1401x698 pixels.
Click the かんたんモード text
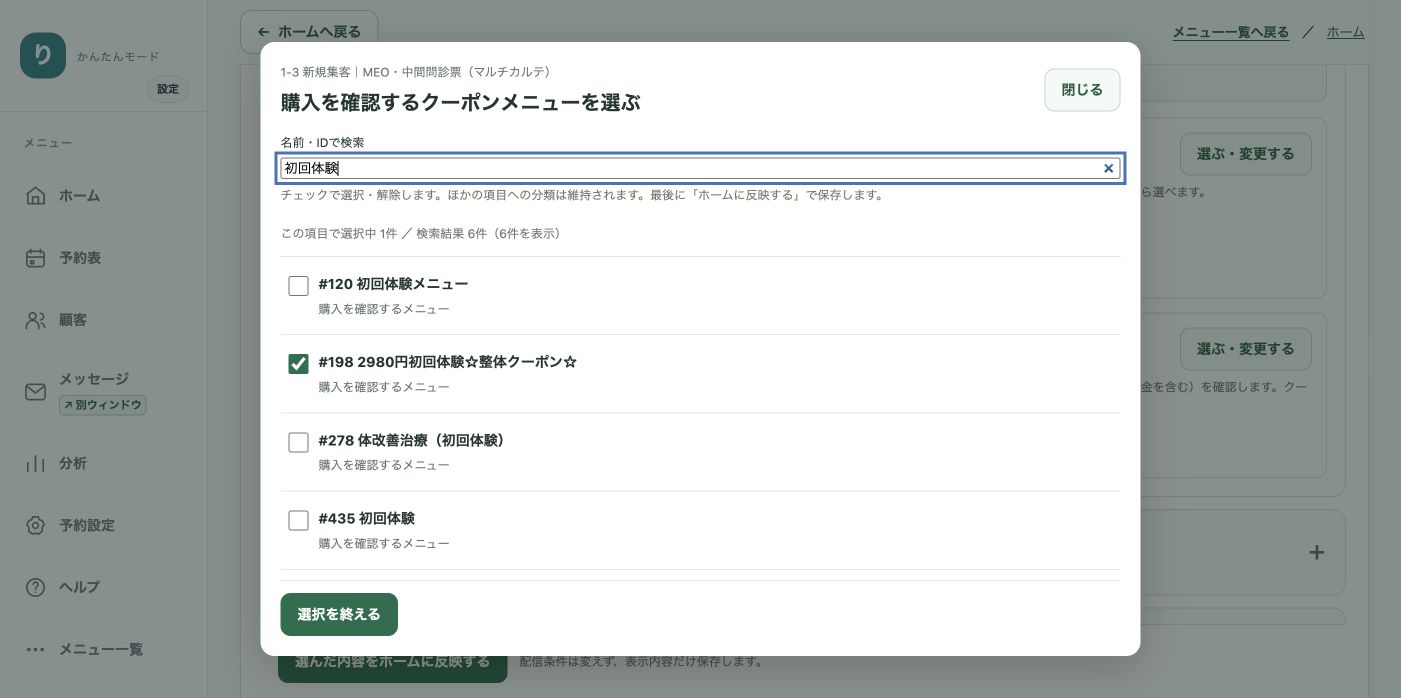point(118,57)
